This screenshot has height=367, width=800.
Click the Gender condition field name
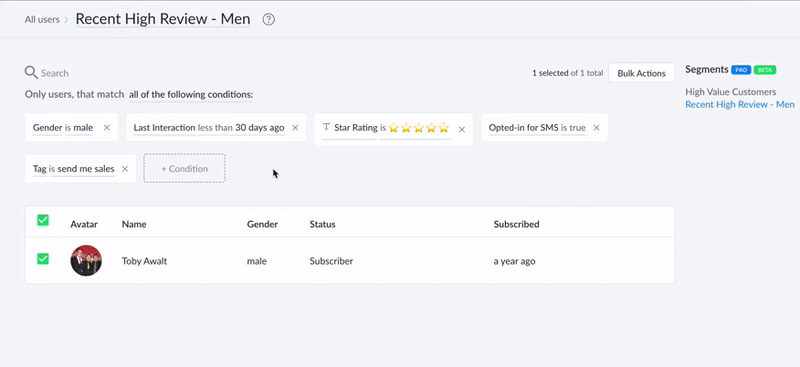click(47, 128)
